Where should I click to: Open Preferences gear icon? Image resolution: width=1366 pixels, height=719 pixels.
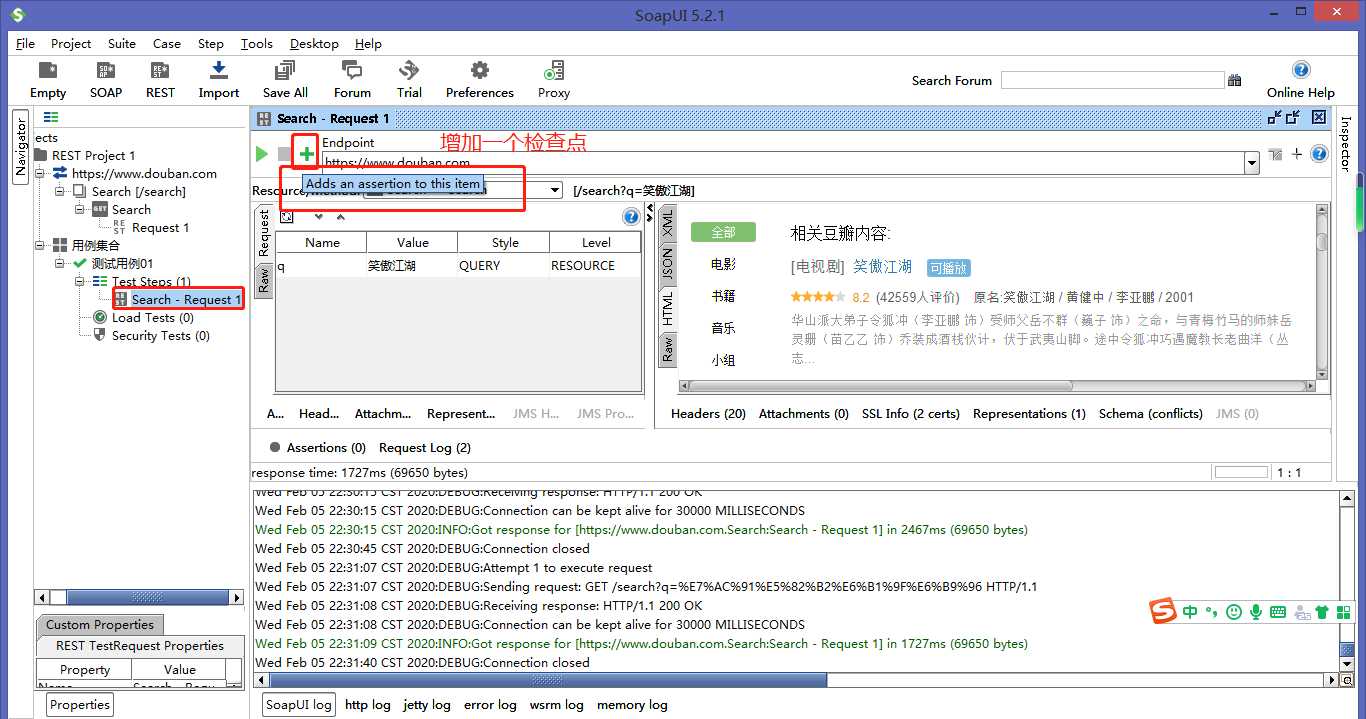pos(479,70)
